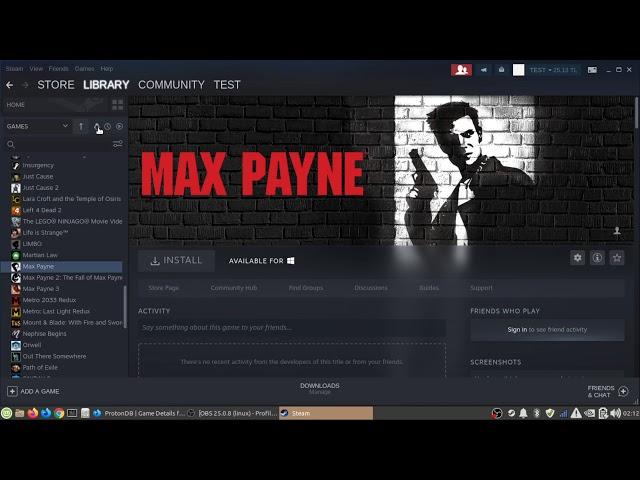Click the INSTALL button
This screenshot has height=480, width=640.
click(x=176, y=261)
